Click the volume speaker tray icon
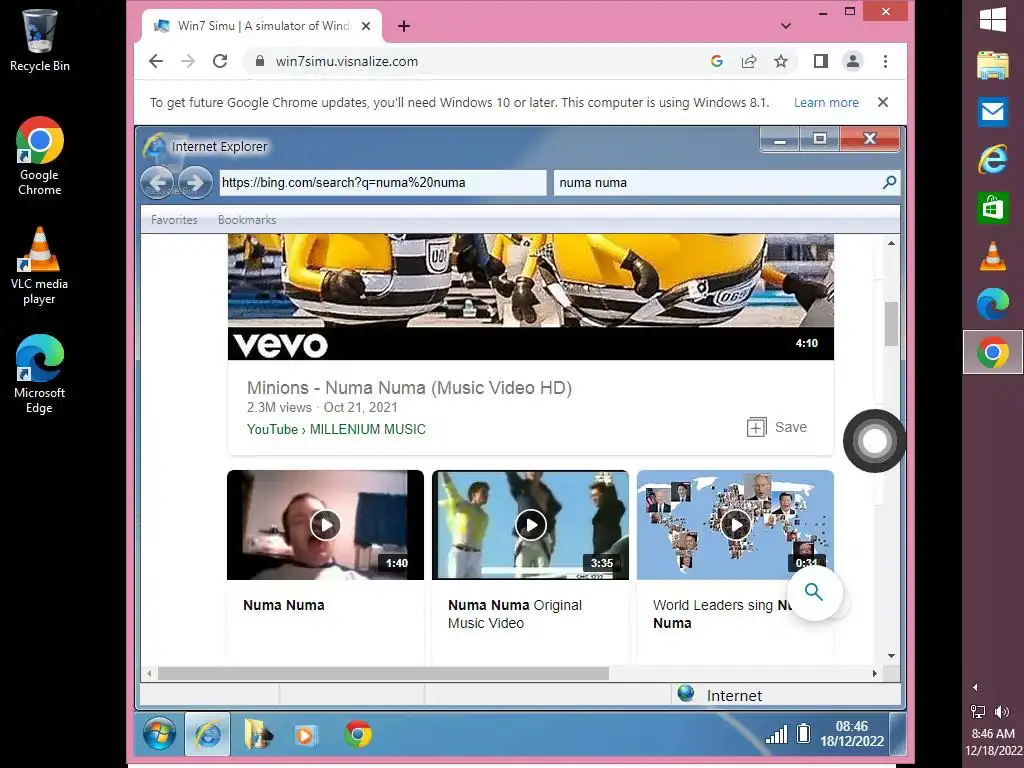The image size is (1024, 768). pos(1002,711)
